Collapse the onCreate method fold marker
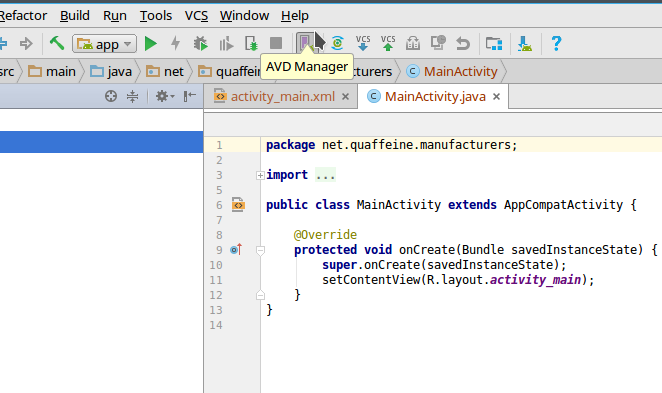Image resolution: width=662 pixels, height=393 pixels. coord(260,250)
